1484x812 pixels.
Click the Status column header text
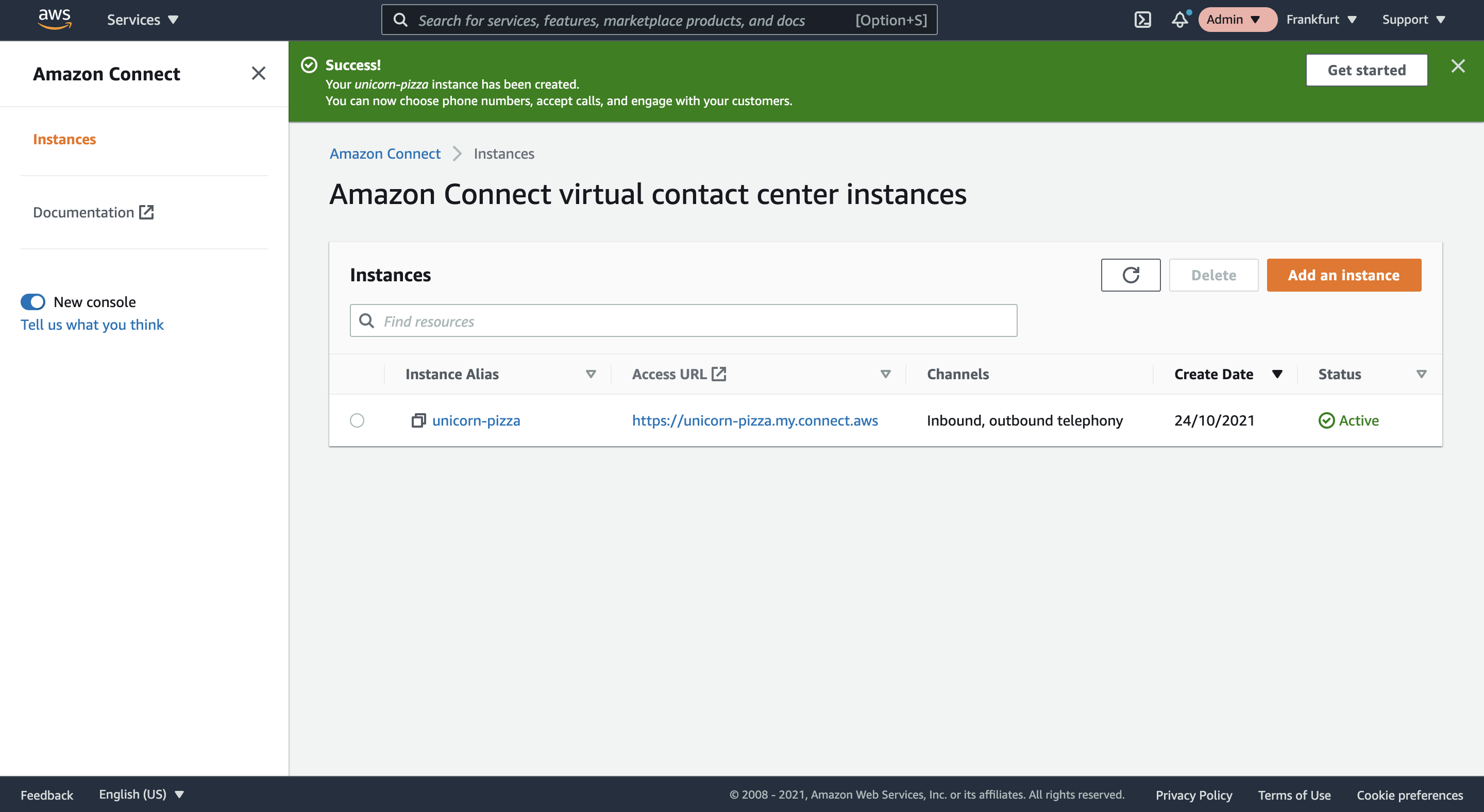point(1339,375)
